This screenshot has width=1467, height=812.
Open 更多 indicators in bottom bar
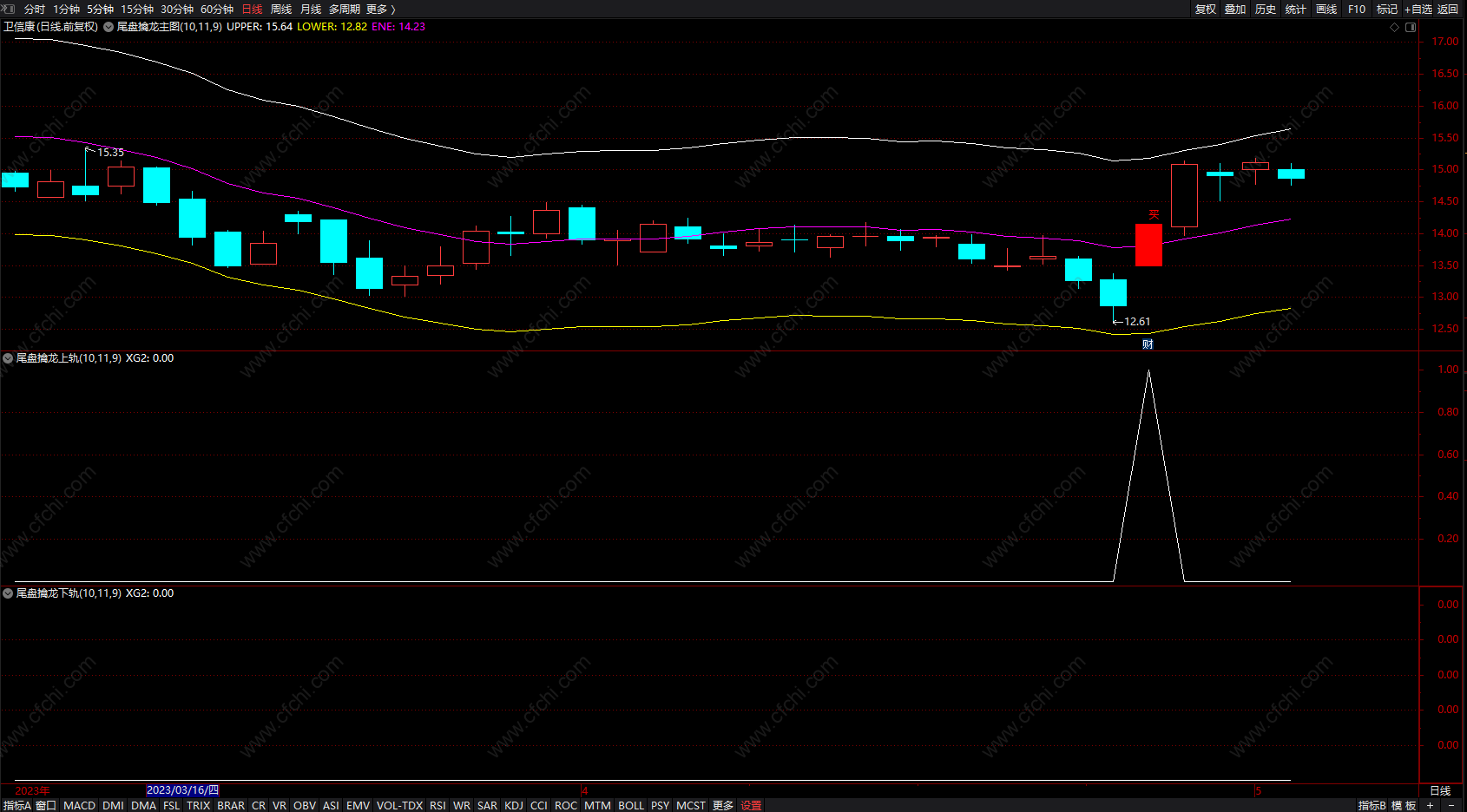723,806
